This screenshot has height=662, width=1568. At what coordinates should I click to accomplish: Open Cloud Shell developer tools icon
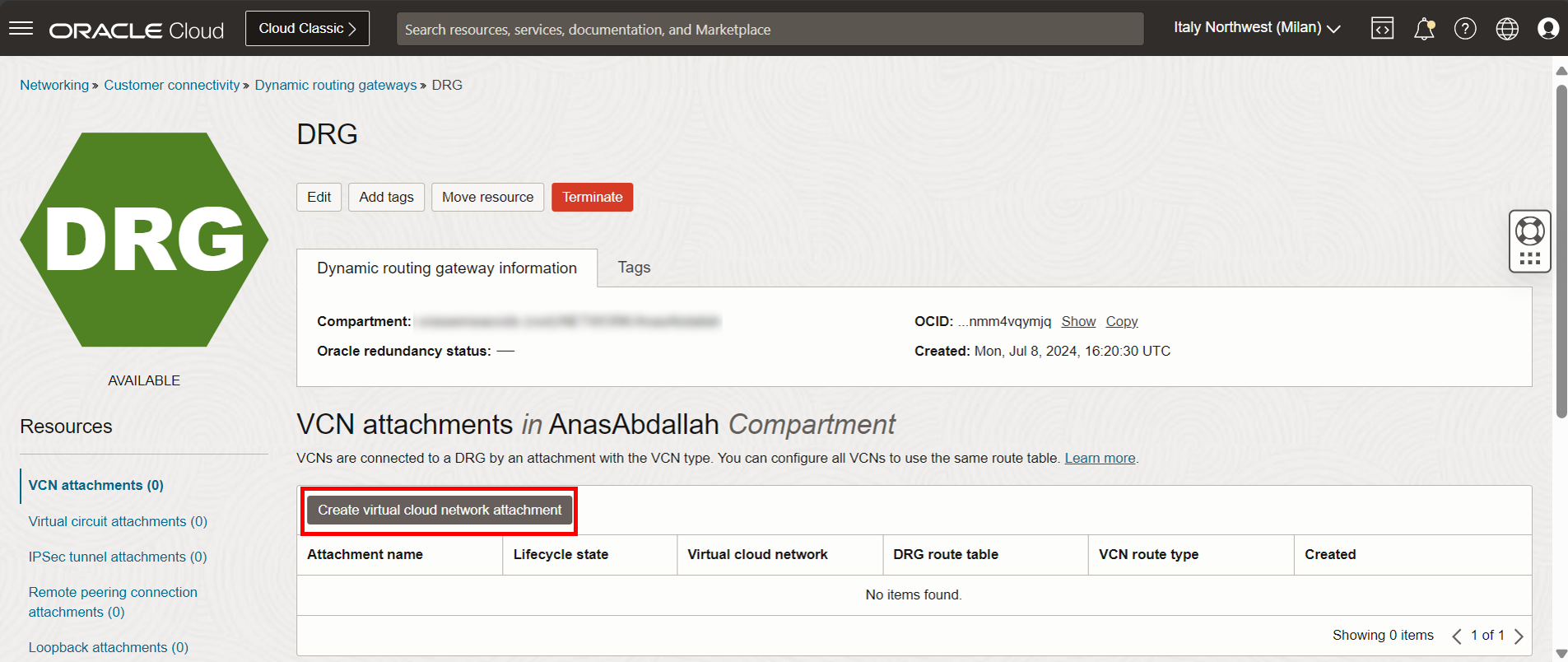click(x=1382, y=29)
